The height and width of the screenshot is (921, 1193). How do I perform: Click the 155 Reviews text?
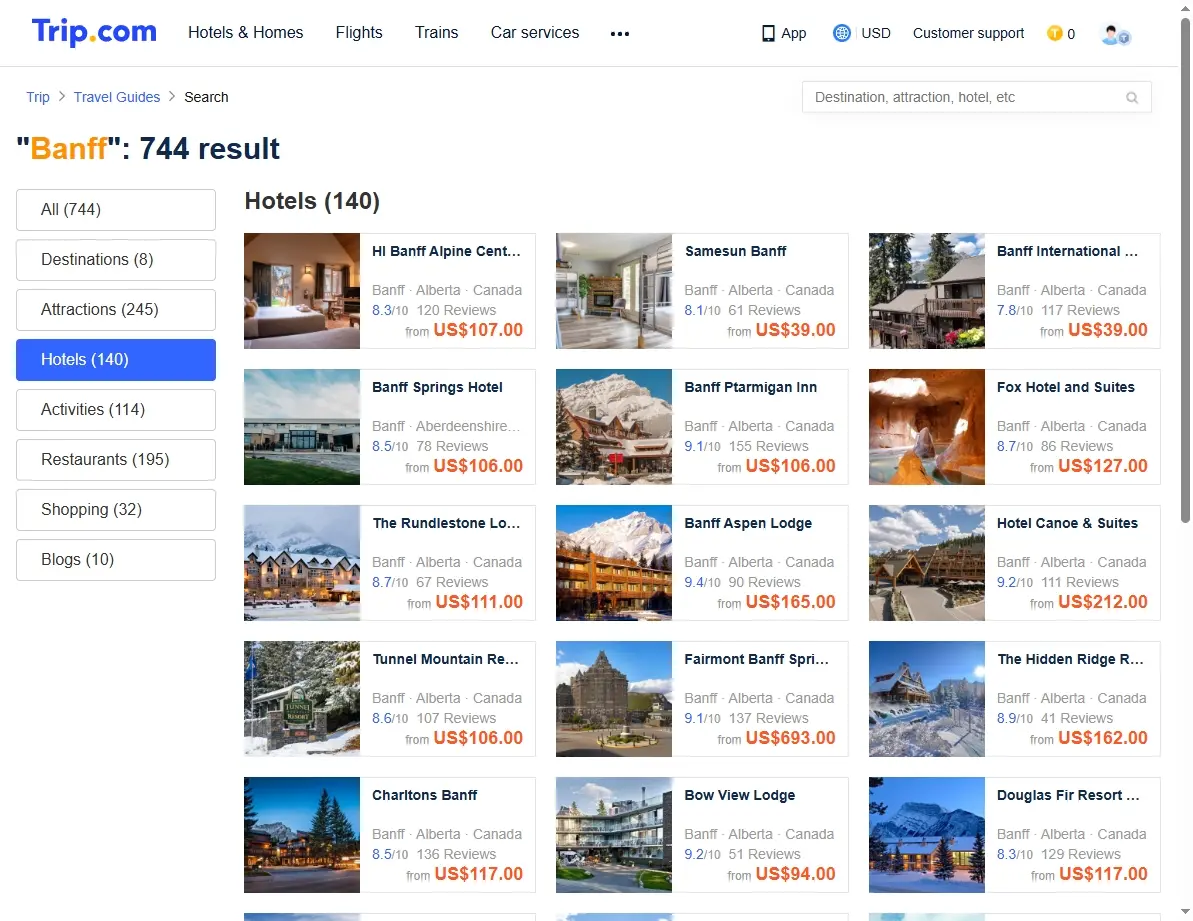pyautogui.click(x=768, y=446)
